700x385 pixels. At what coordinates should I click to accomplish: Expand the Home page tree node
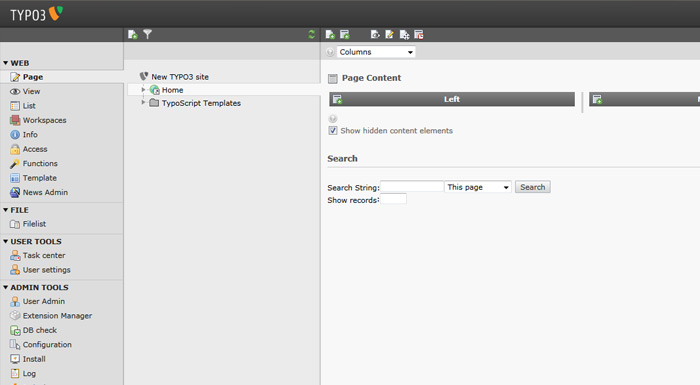[x=143, y=90]
